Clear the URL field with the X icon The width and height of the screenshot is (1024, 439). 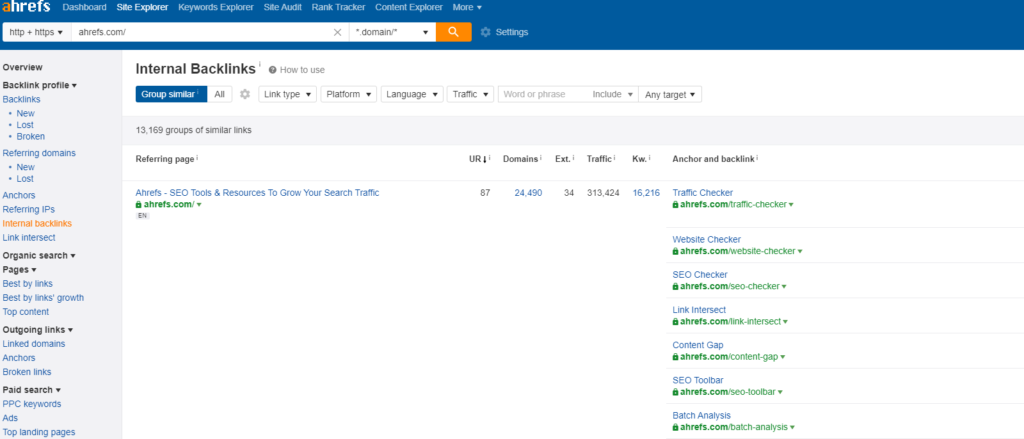tap(338, 32)
